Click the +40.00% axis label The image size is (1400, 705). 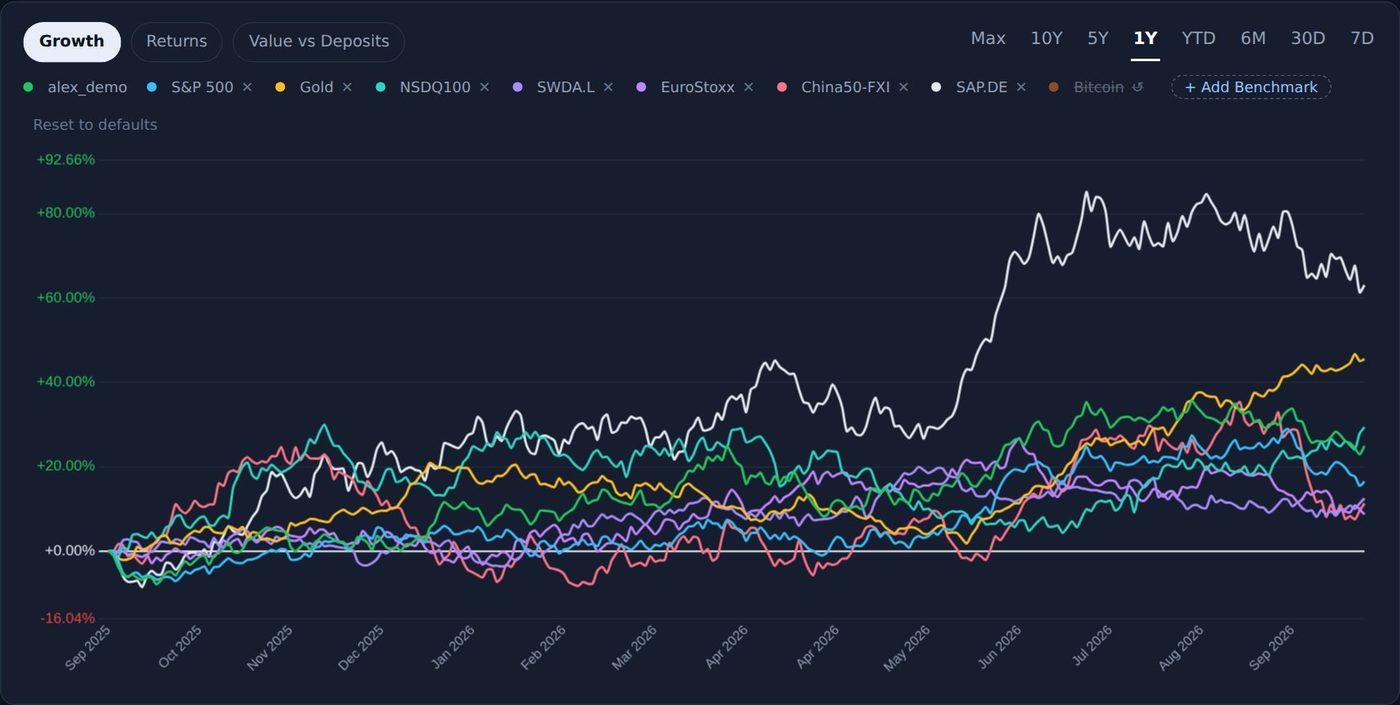pyautogui.click(x=66, y=382)
